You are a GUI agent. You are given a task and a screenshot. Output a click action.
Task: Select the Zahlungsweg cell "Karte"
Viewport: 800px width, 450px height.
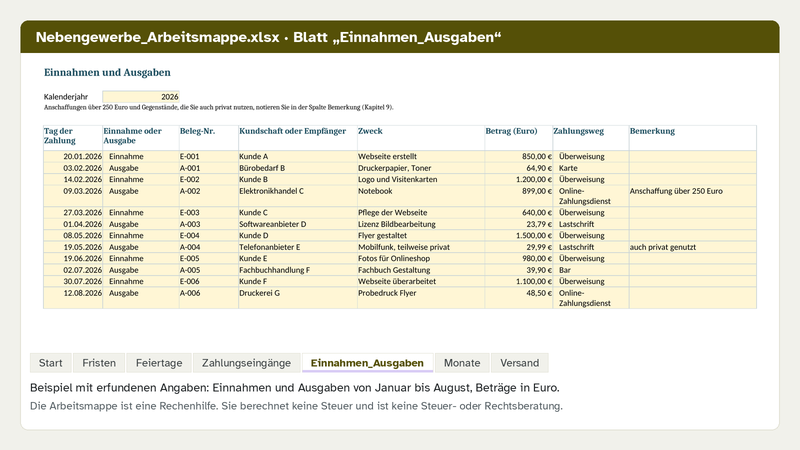click(591, 168)
